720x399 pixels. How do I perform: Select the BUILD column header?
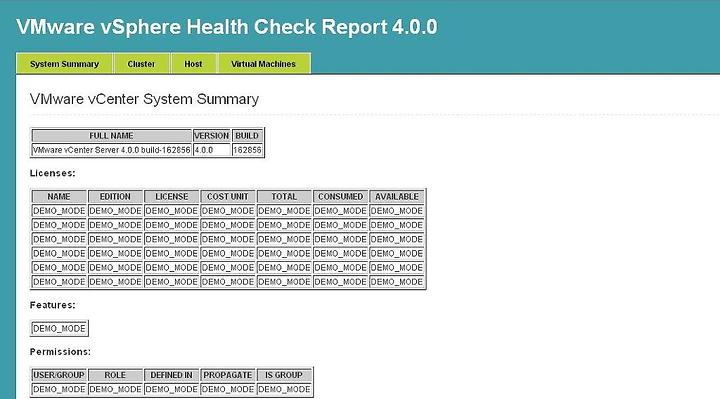pyautogui.click(x=247, y=136)
